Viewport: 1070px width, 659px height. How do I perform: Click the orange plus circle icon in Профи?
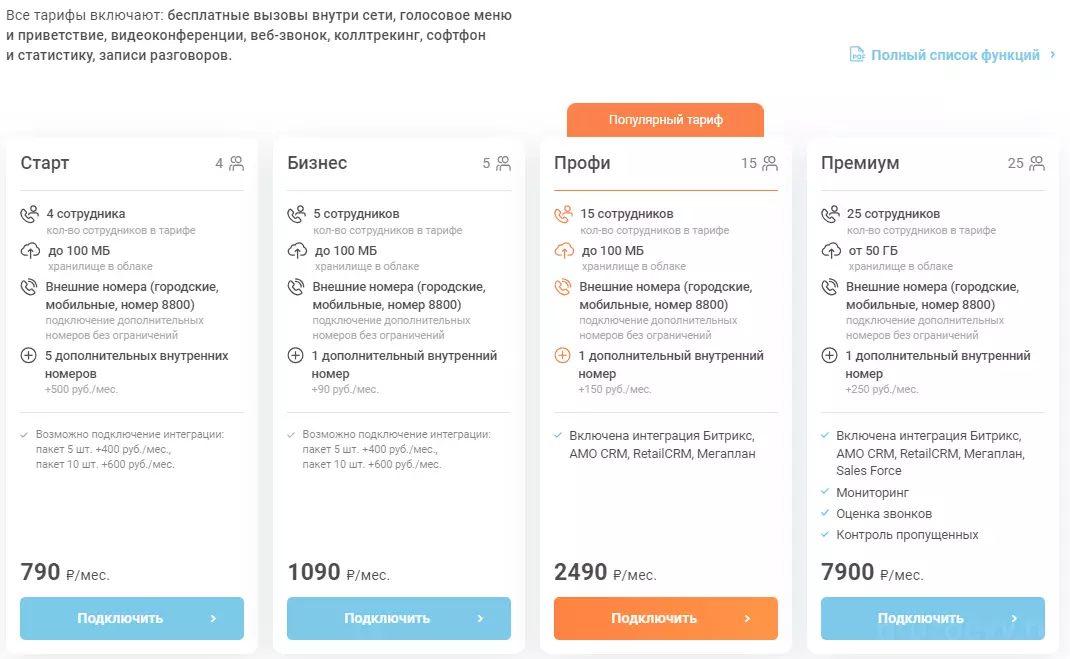(x=562, y=355)
